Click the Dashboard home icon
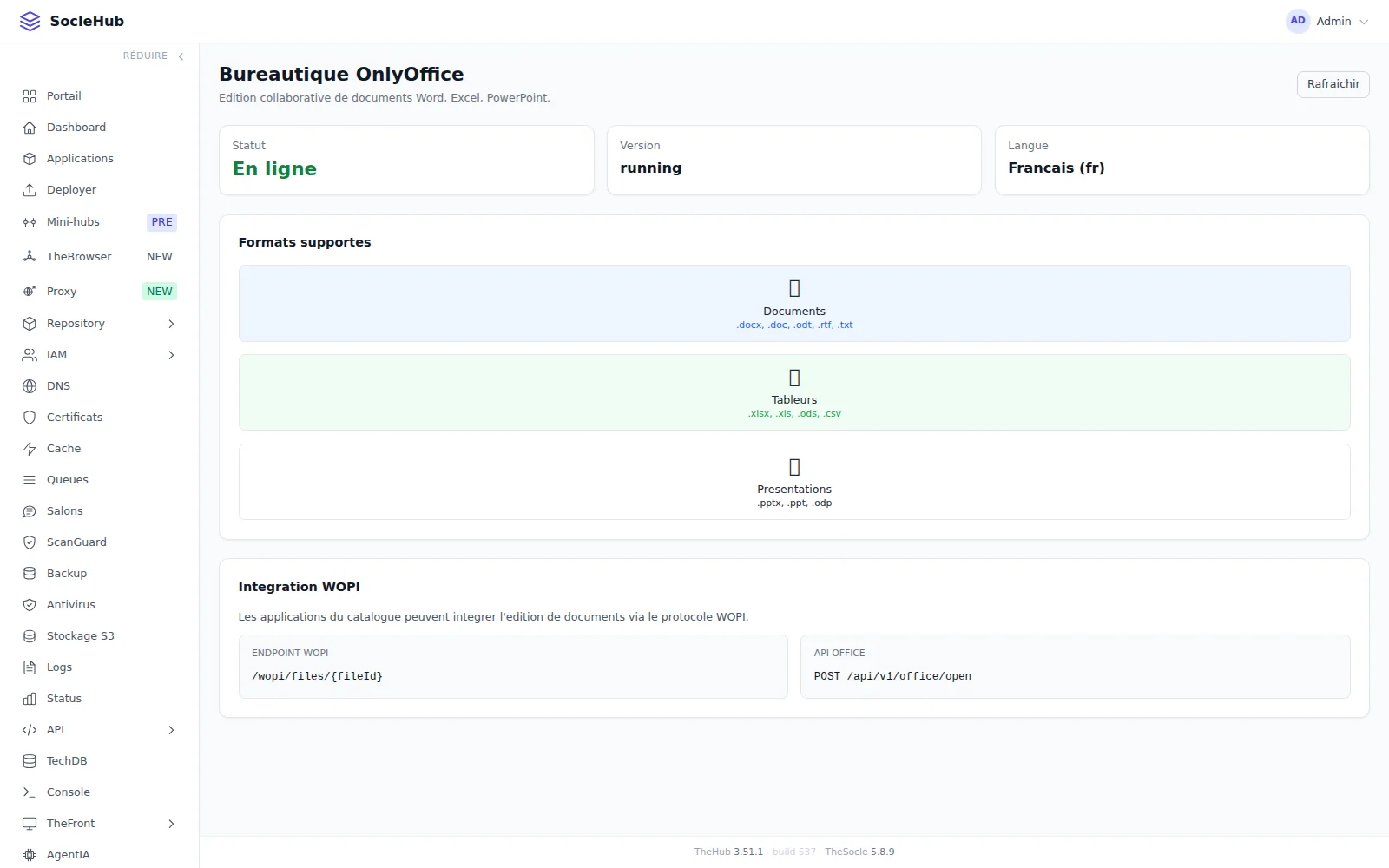Screen dimensions: 1389x868 [x=30, y=128]
